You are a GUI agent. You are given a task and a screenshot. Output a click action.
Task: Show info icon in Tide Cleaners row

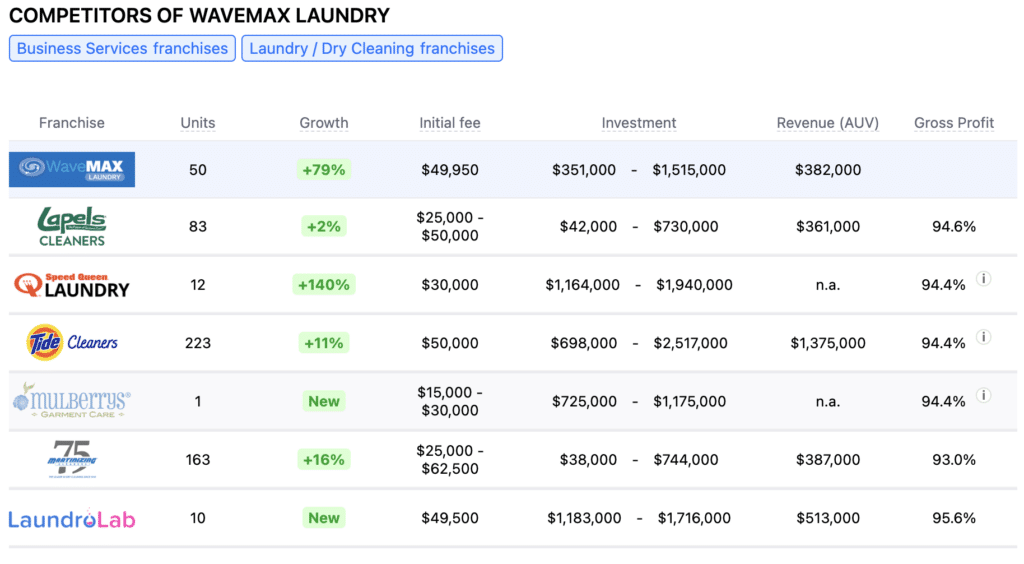point(984,337)
